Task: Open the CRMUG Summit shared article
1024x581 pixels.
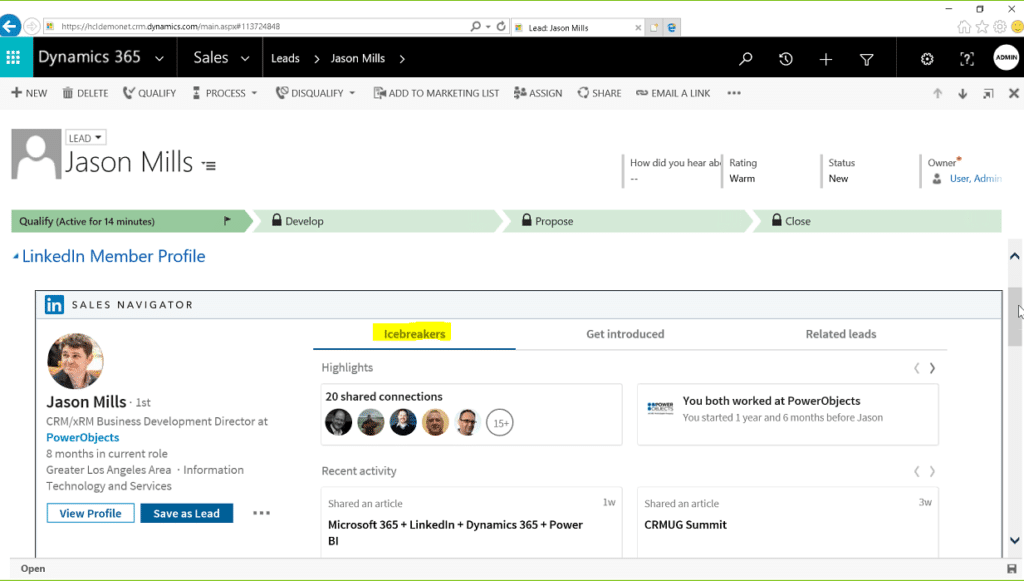Action: pyautogui.click(x=685, y=525)
